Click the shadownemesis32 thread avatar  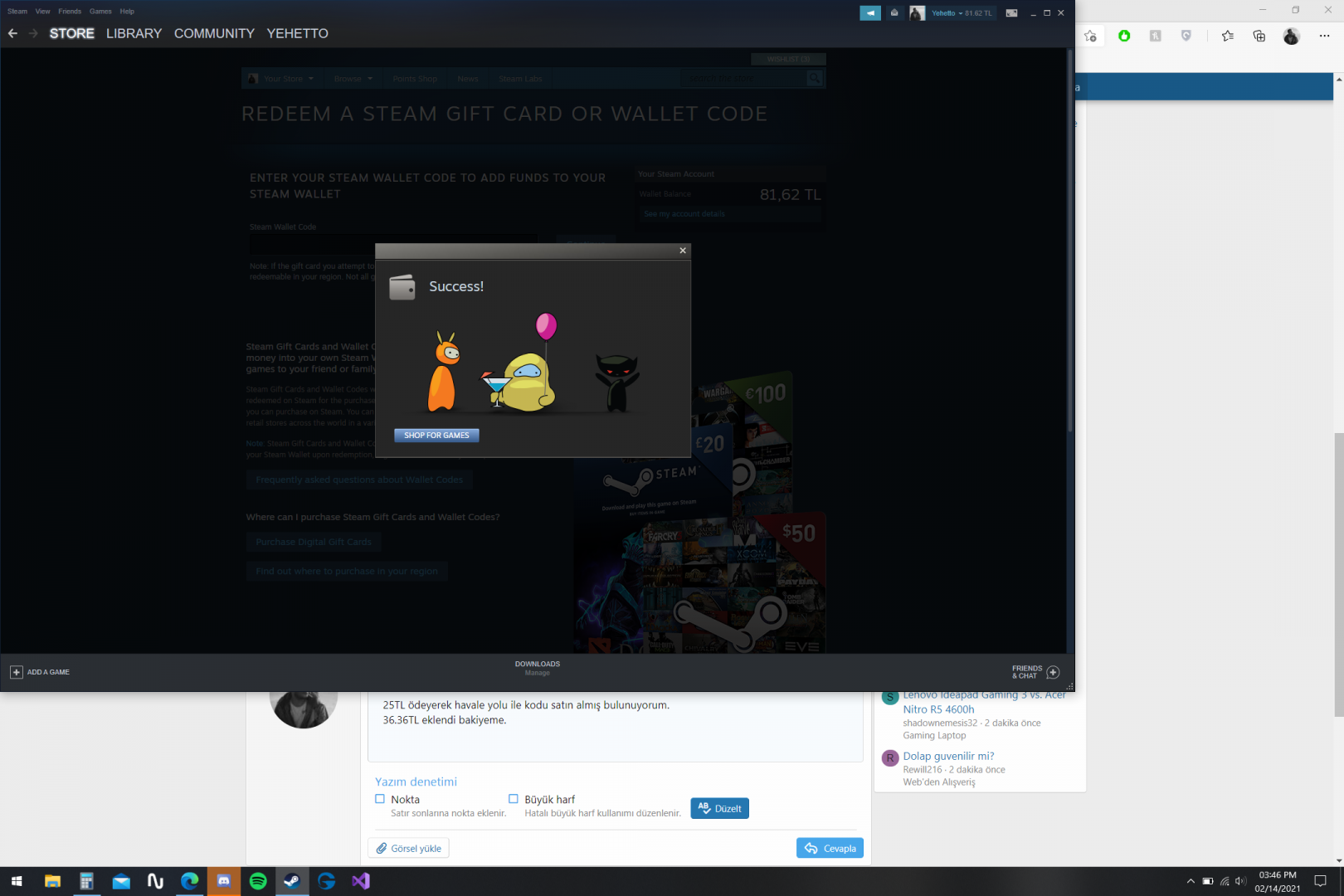point(890,698)
